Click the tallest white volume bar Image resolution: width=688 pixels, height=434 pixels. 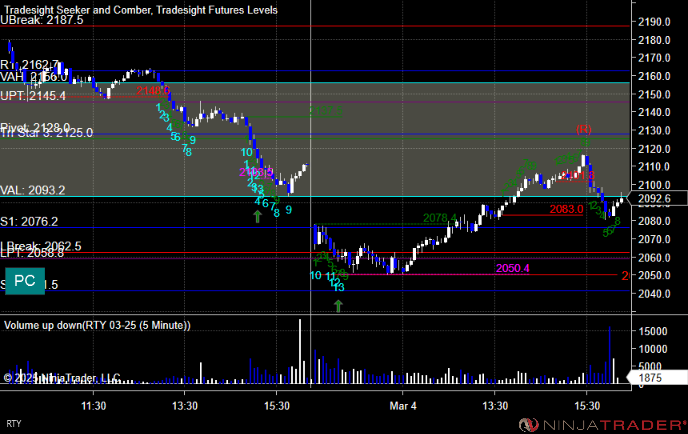pos(300,352)
